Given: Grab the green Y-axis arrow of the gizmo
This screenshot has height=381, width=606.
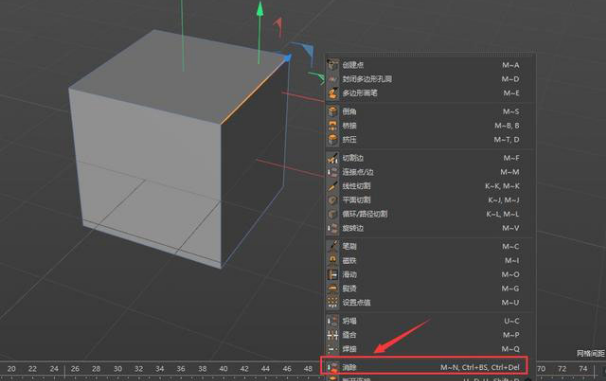Looking at the screenshot, I should point(260,10).
